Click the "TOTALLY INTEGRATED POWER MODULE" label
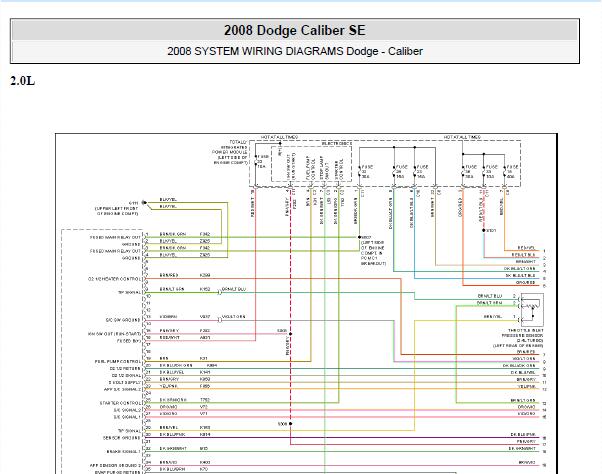Screen dimensions: 602x474 [x=230, y=152]
